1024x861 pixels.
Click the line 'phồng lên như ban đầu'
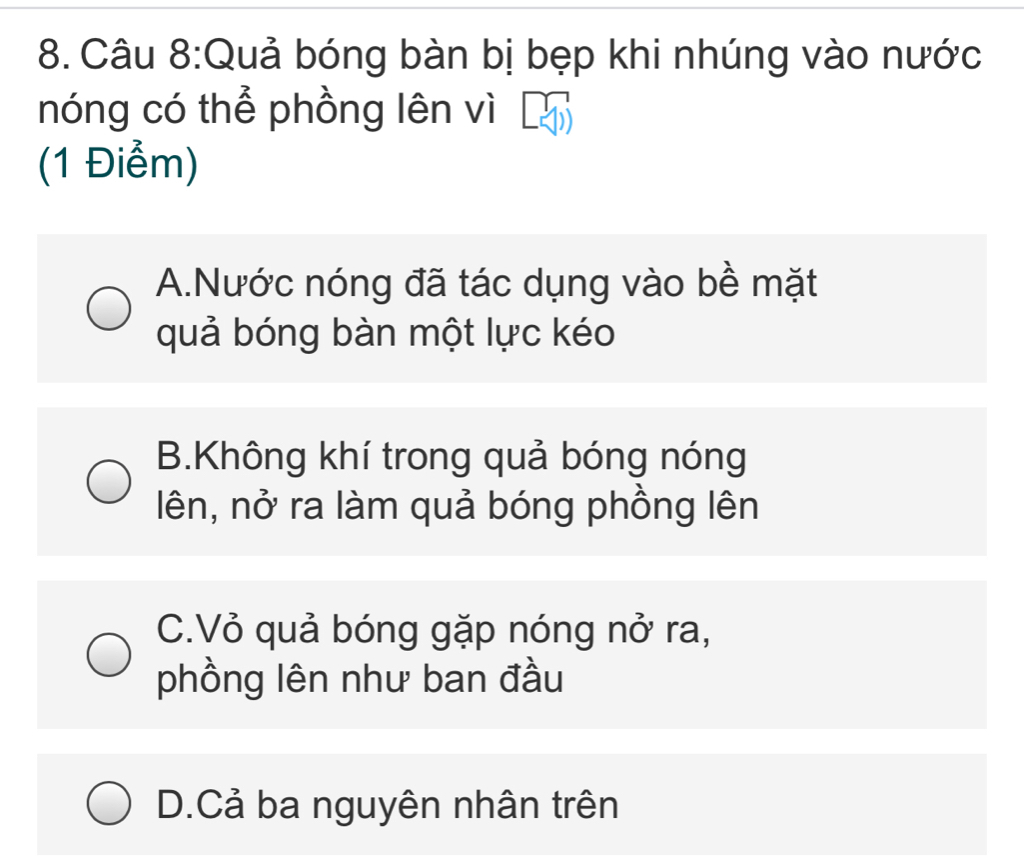point(360,680)
